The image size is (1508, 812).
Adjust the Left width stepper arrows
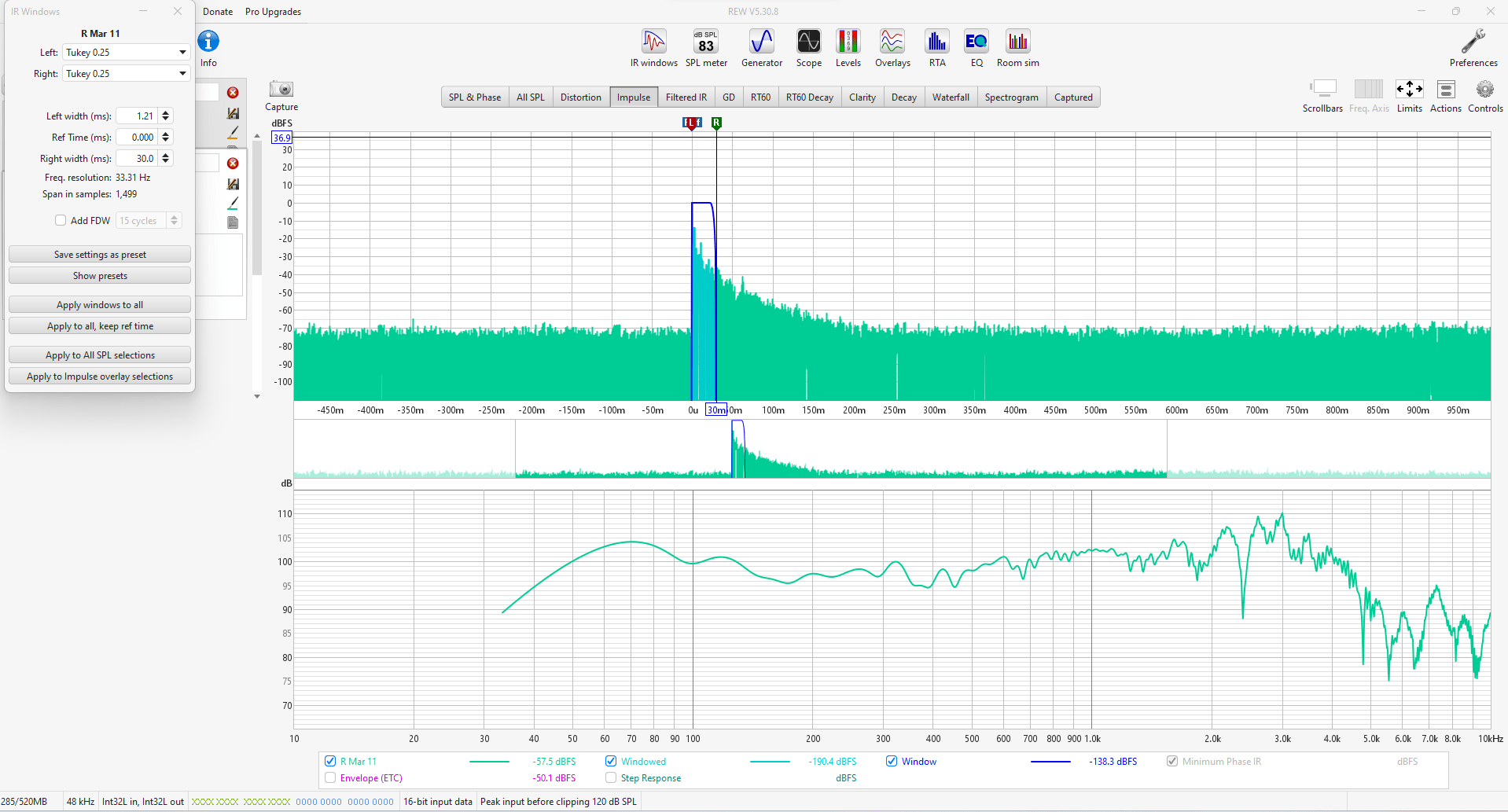point(165,116)
